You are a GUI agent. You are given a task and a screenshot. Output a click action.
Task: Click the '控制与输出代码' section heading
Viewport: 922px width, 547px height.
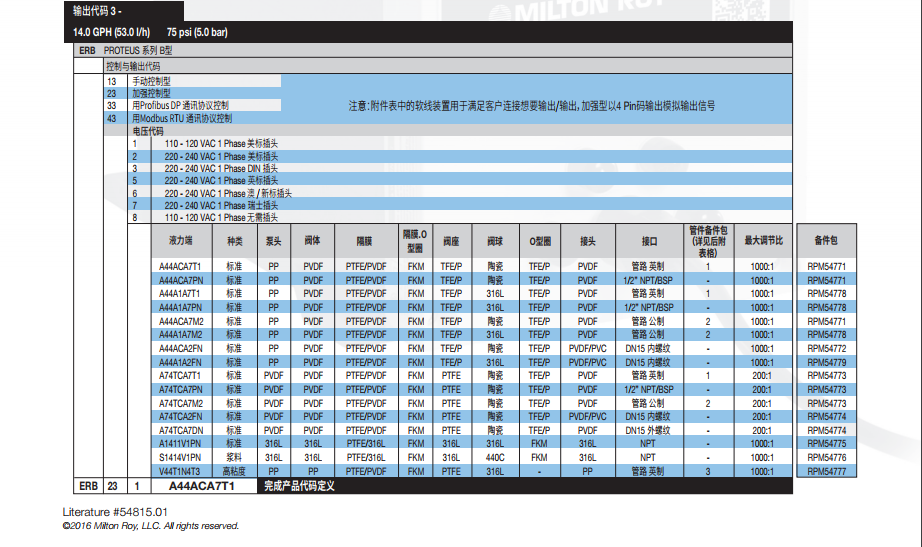pyautogui.click(x=133, y=66)
